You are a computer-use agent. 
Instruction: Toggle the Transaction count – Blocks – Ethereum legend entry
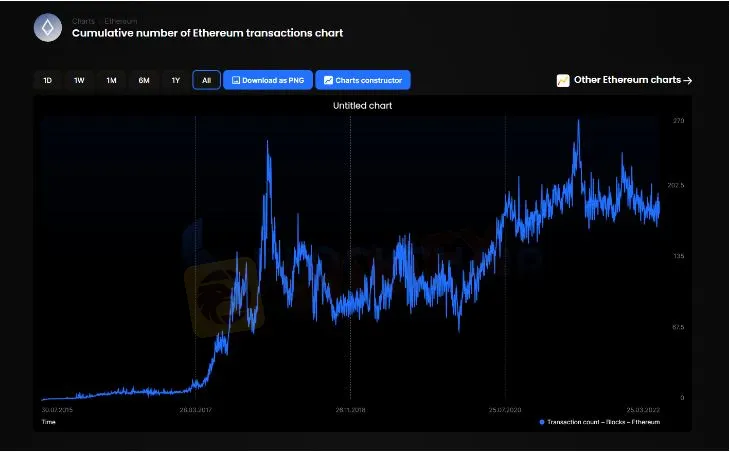point(600,422)
